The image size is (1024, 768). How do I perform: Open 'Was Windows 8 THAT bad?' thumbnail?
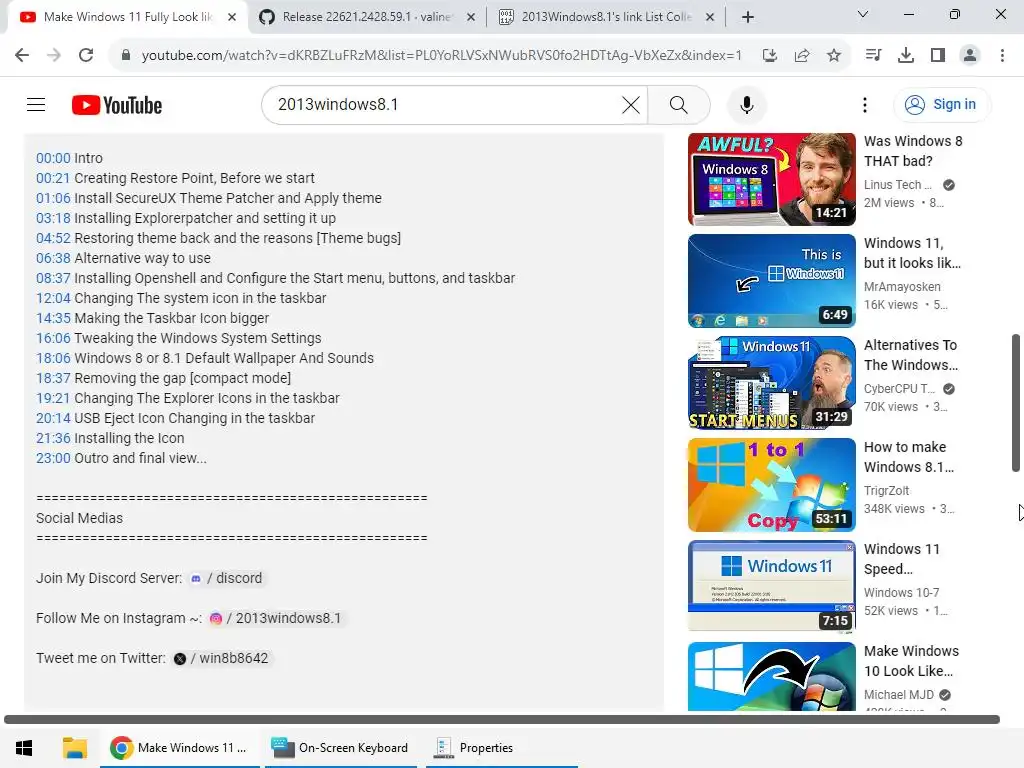(x=771, y=180)
